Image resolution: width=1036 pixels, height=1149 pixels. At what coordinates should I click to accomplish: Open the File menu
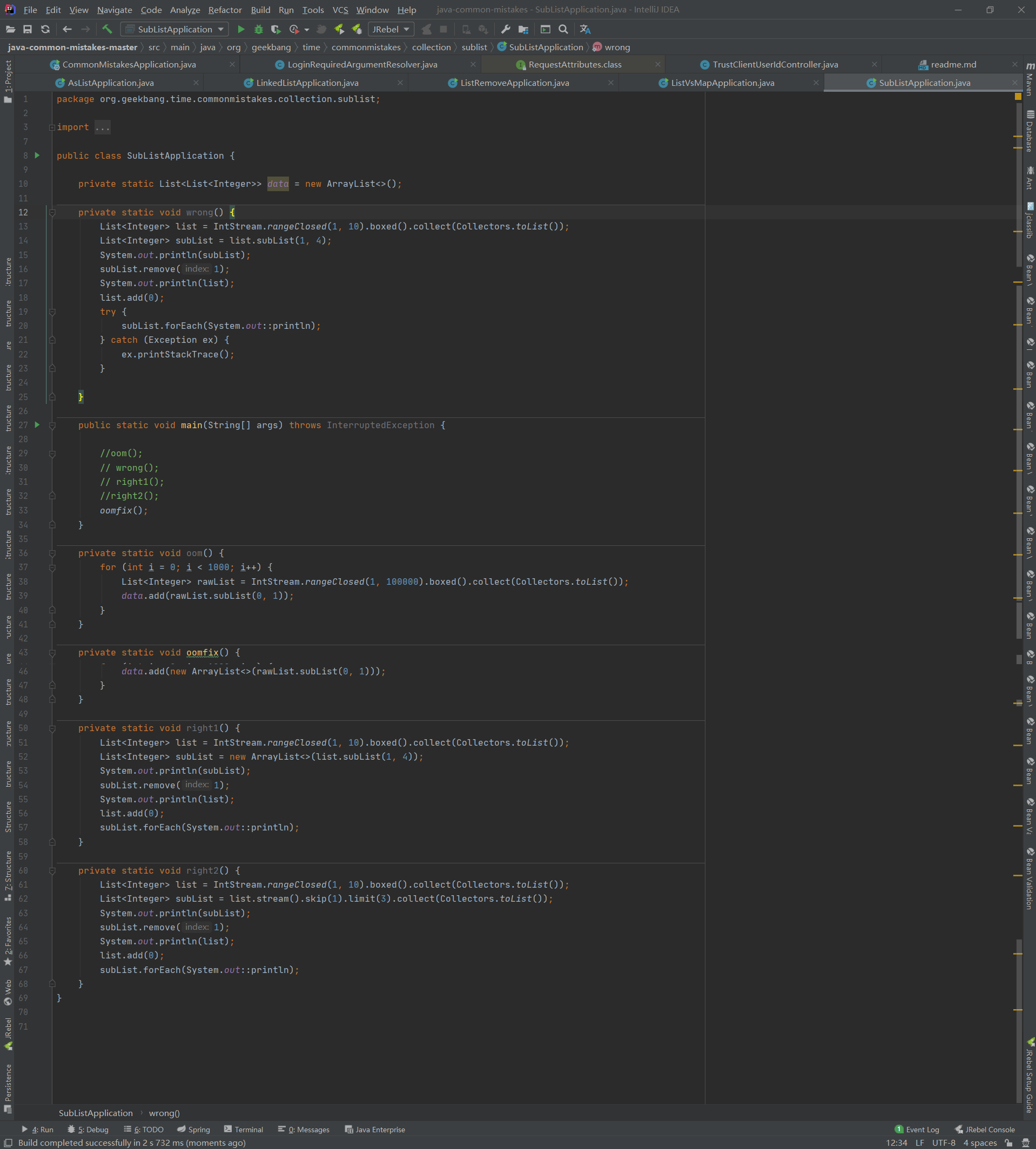coord(30,10)
